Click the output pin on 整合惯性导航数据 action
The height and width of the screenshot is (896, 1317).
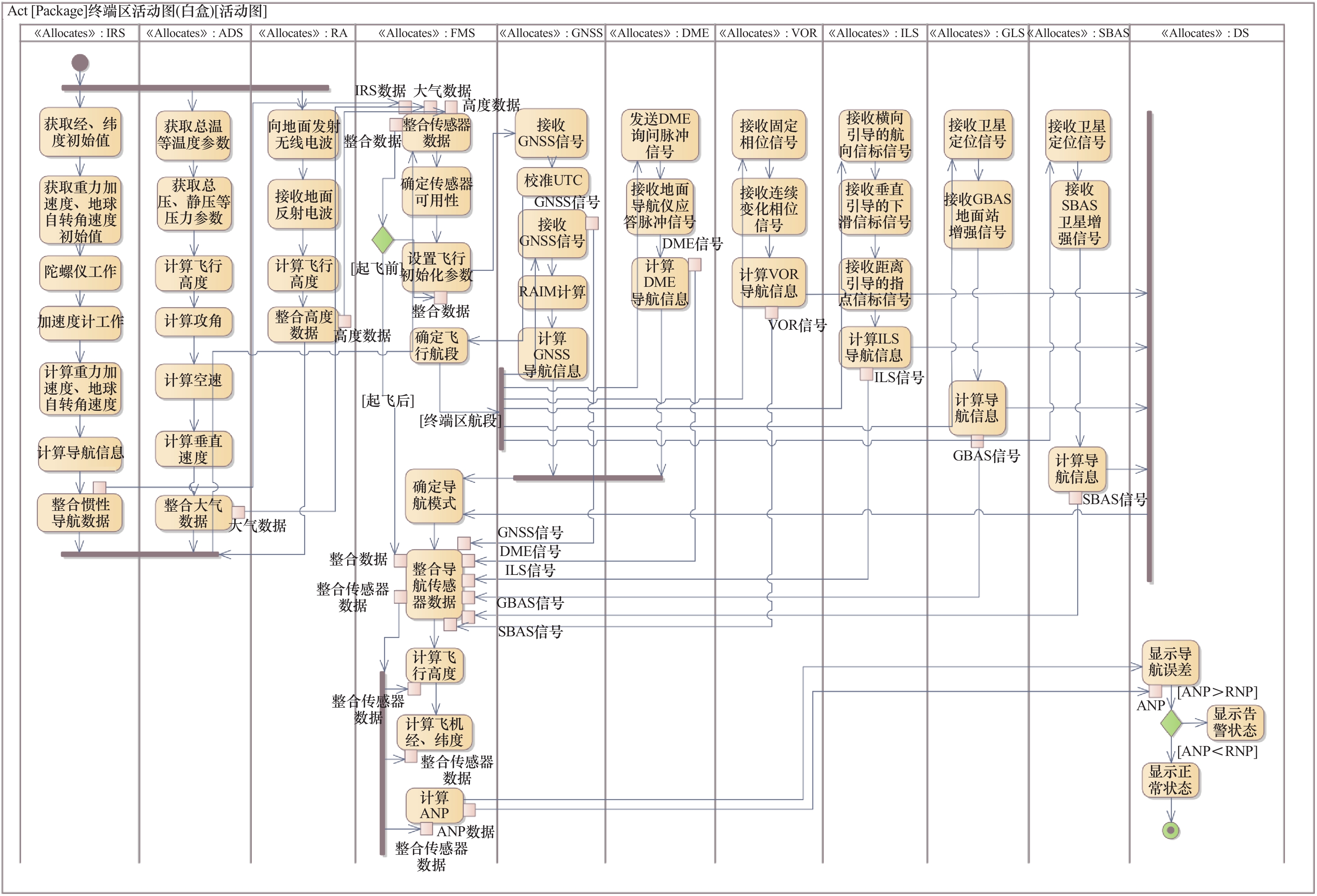tap(99, 487)
